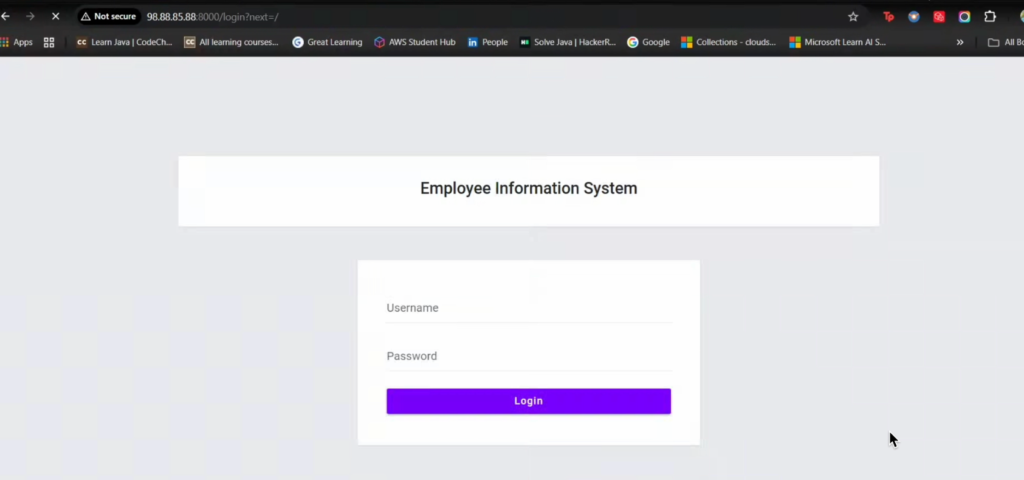Viewport: 1024px width, 480px height.
Task: Open the Microsoft Learn AI bookmark
Action: [837, 43]
